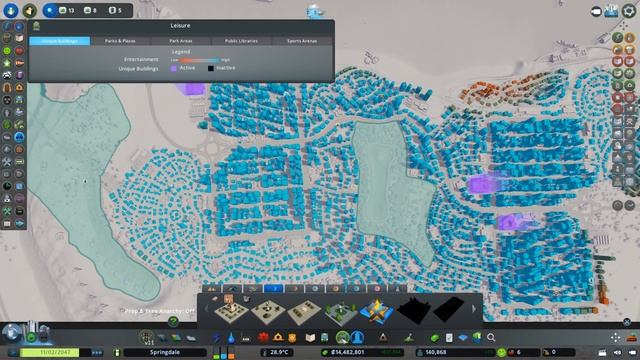The image size is (640, 360).
Task: Show Water info view in left sidebar
Action: [19, 27]
